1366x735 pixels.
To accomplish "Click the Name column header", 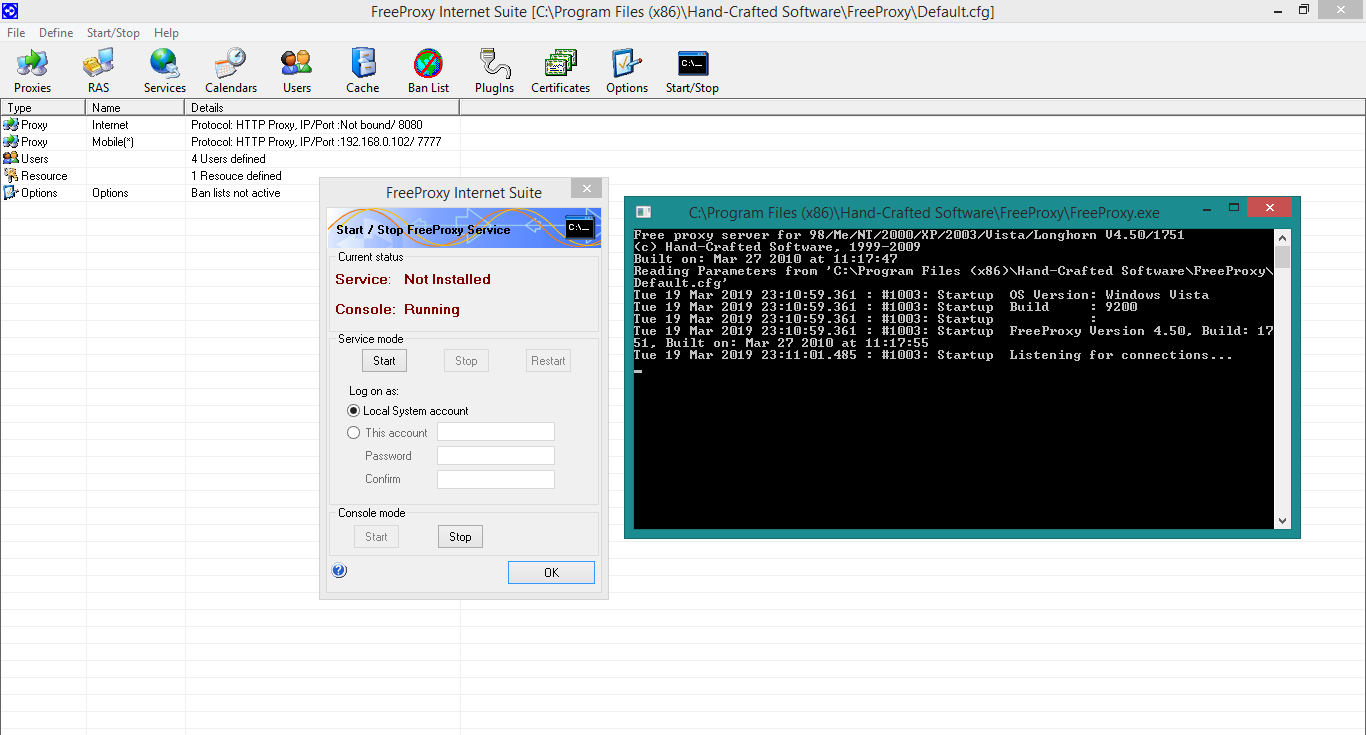I will 136,107.
